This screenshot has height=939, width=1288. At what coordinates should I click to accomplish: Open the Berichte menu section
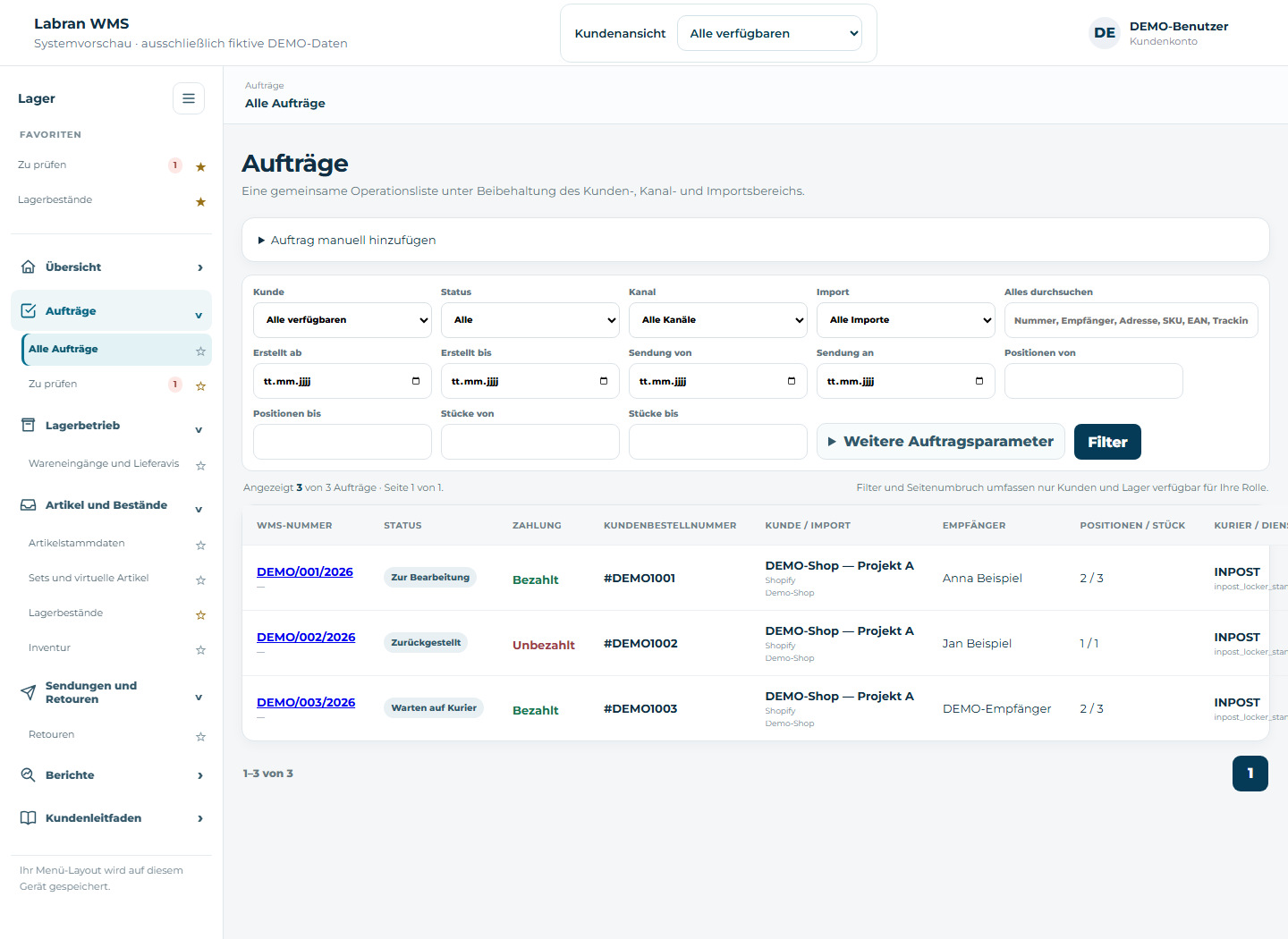(111, 774)
